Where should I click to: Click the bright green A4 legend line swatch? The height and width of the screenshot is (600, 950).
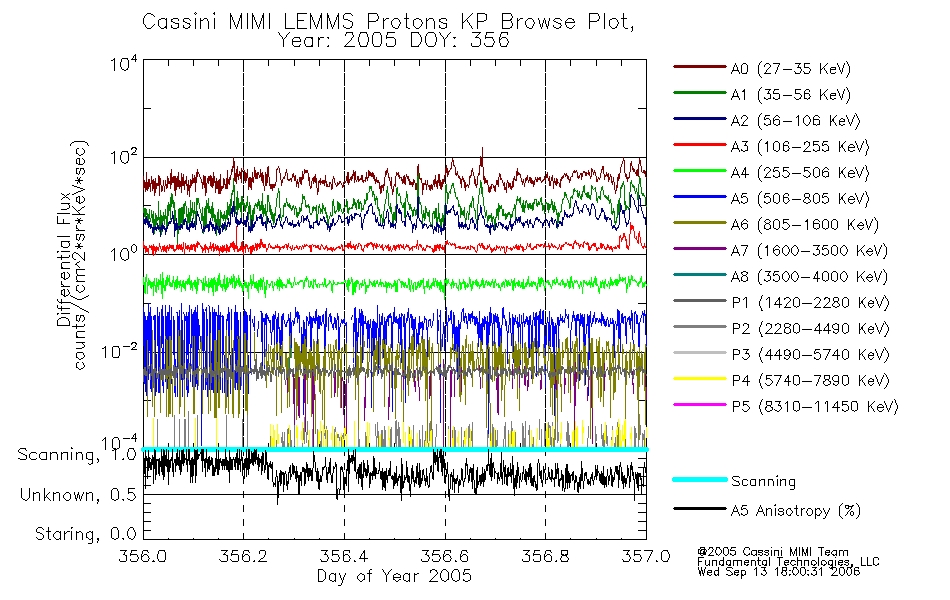click(700, 172)
